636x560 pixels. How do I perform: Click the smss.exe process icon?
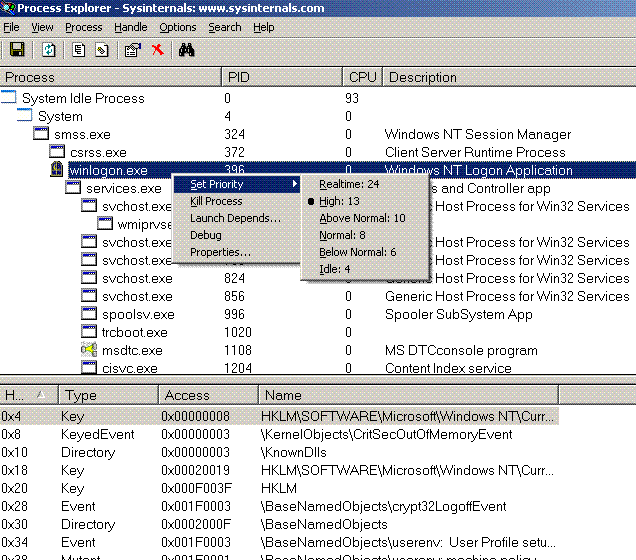pos(41,133)
